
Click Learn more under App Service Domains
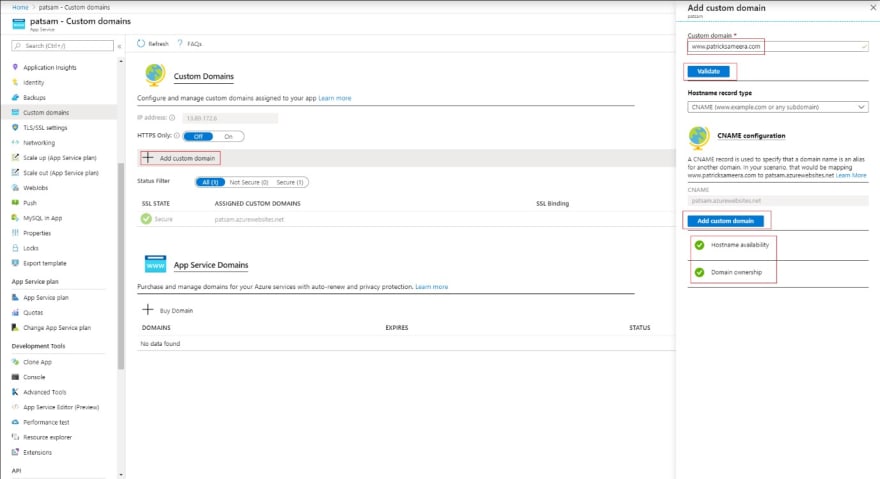click(432, 287)
